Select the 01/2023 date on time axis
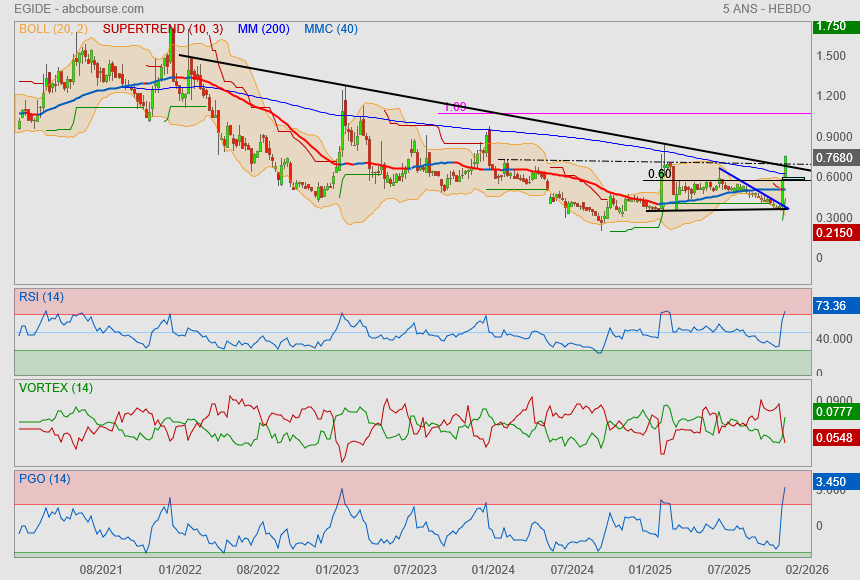The width and height of the screenshot is (860, 580). [337, 569]
